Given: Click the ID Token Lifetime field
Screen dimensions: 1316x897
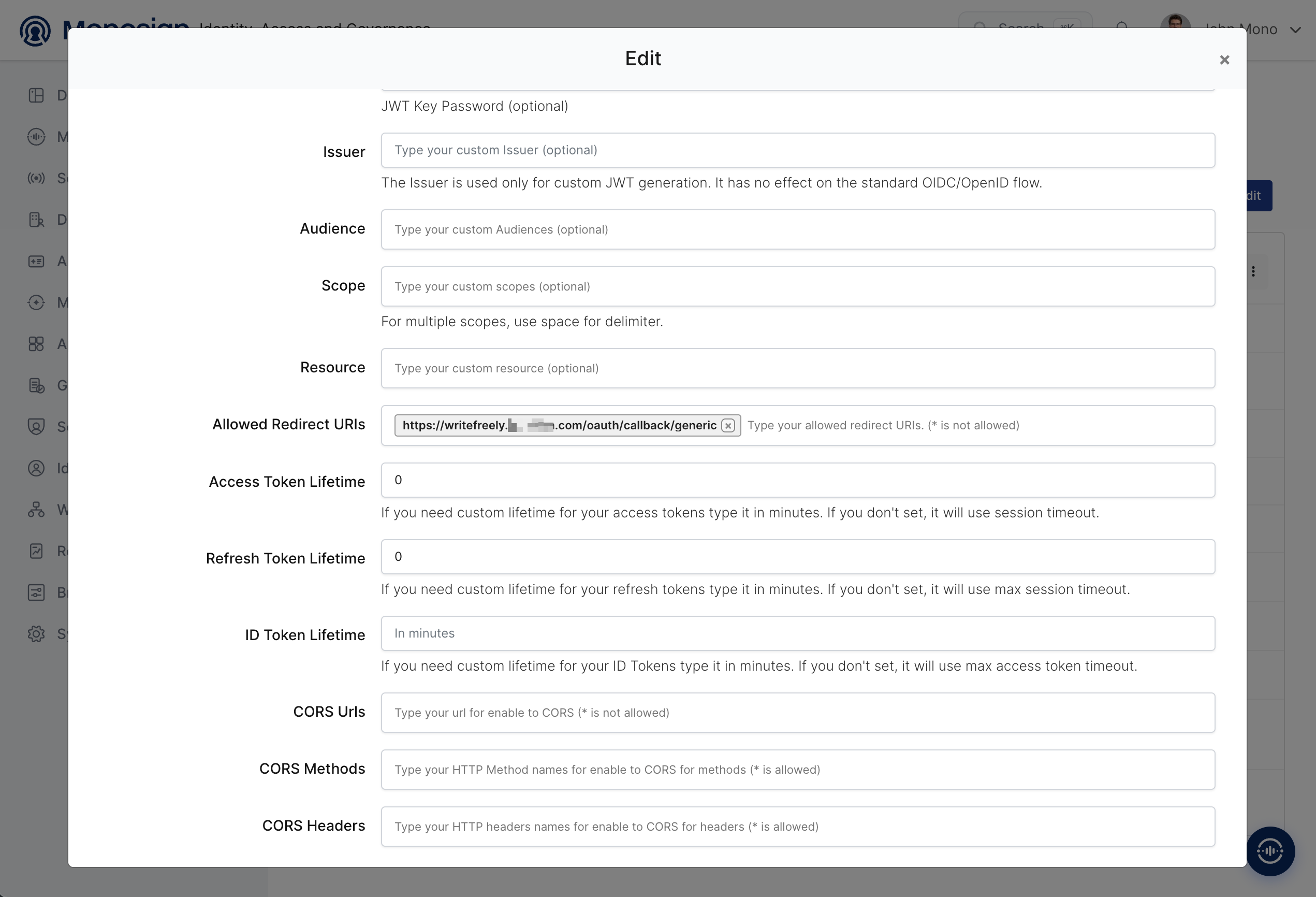Looking at the screenshot, I should [798, 633].
